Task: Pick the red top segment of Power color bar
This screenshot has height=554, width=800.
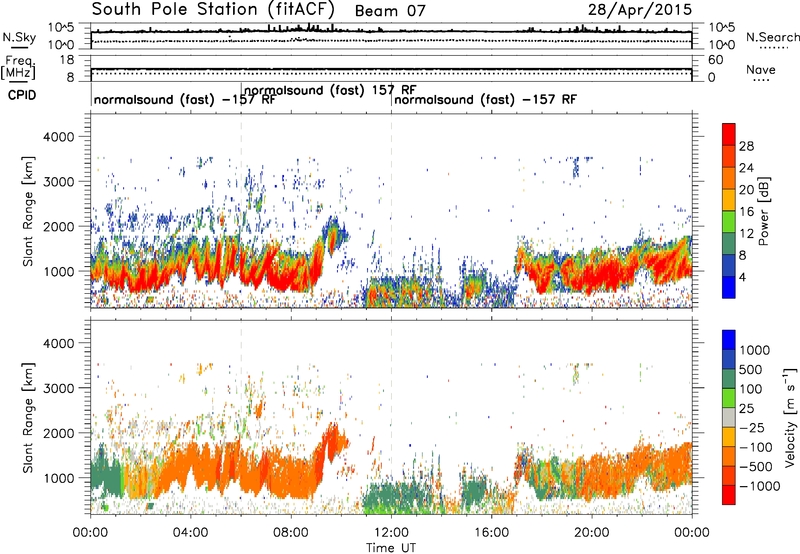Action: (729, 134)
